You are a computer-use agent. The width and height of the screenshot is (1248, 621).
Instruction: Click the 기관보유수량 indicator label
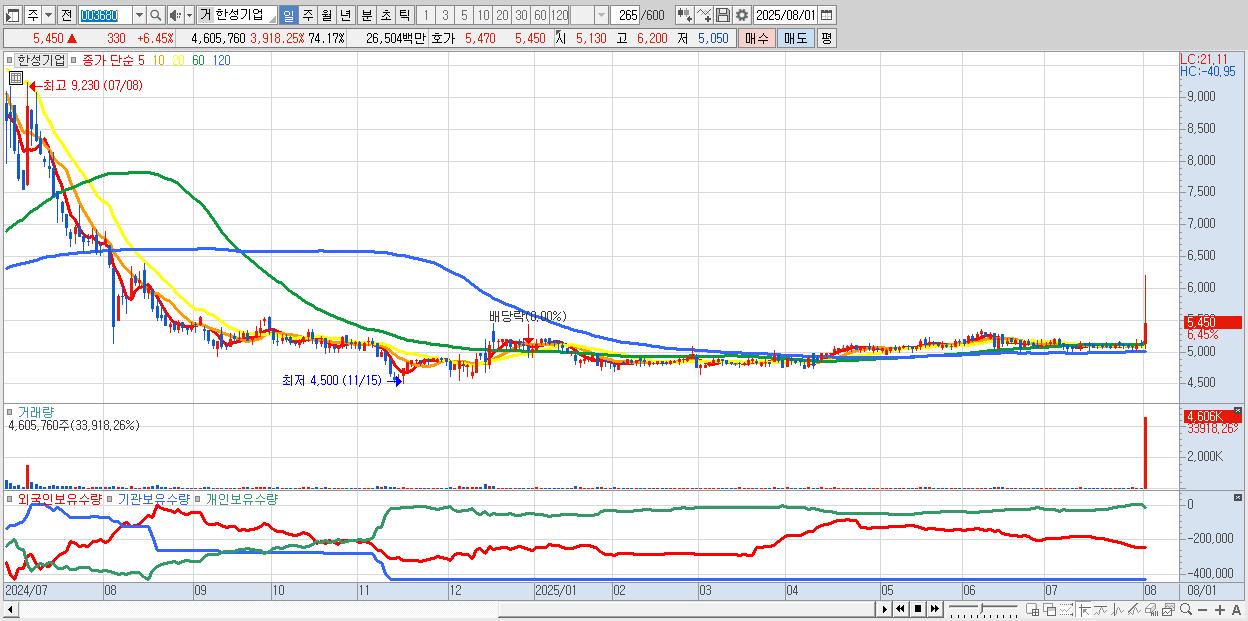(x=154, y=498)
